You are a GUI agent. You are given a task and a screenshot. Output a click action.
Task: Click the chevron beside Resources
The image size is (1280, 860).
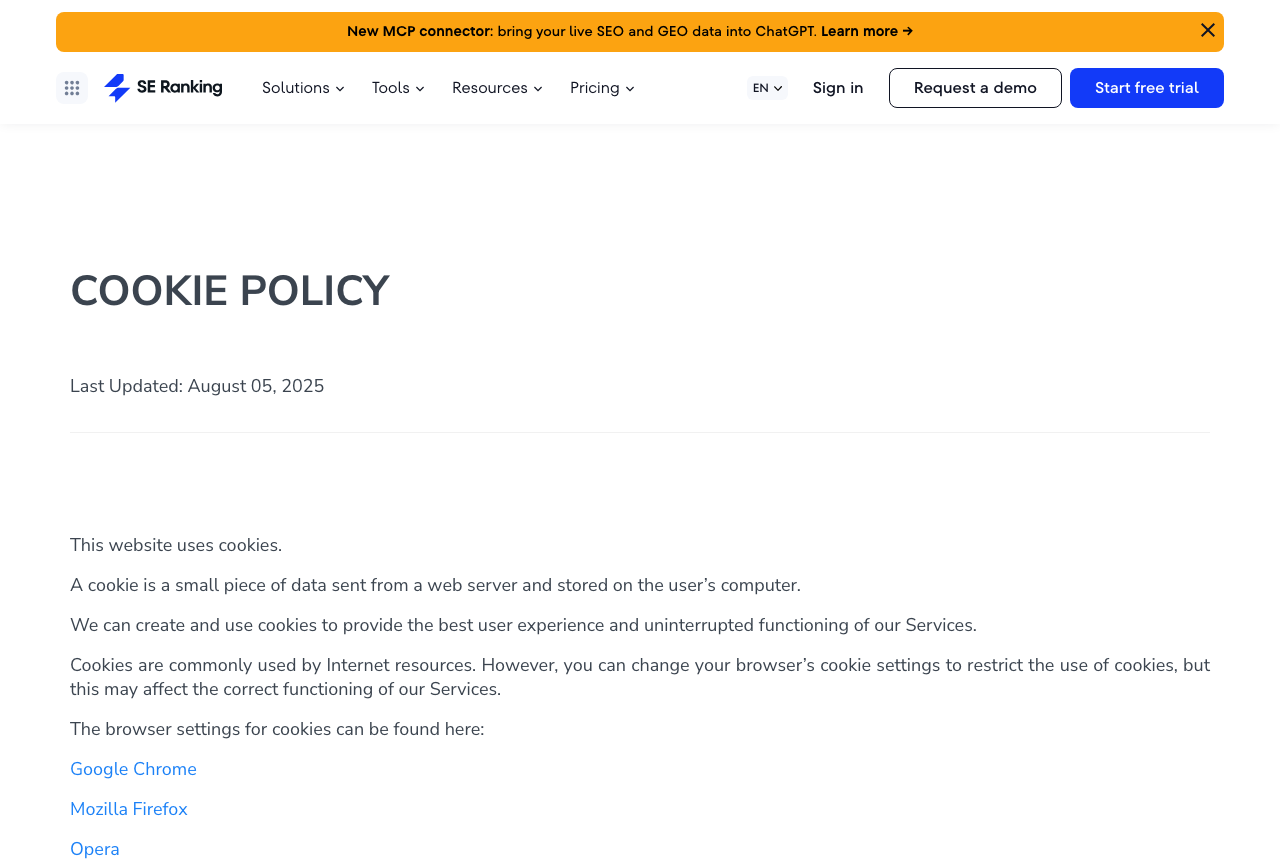[538, 89]
